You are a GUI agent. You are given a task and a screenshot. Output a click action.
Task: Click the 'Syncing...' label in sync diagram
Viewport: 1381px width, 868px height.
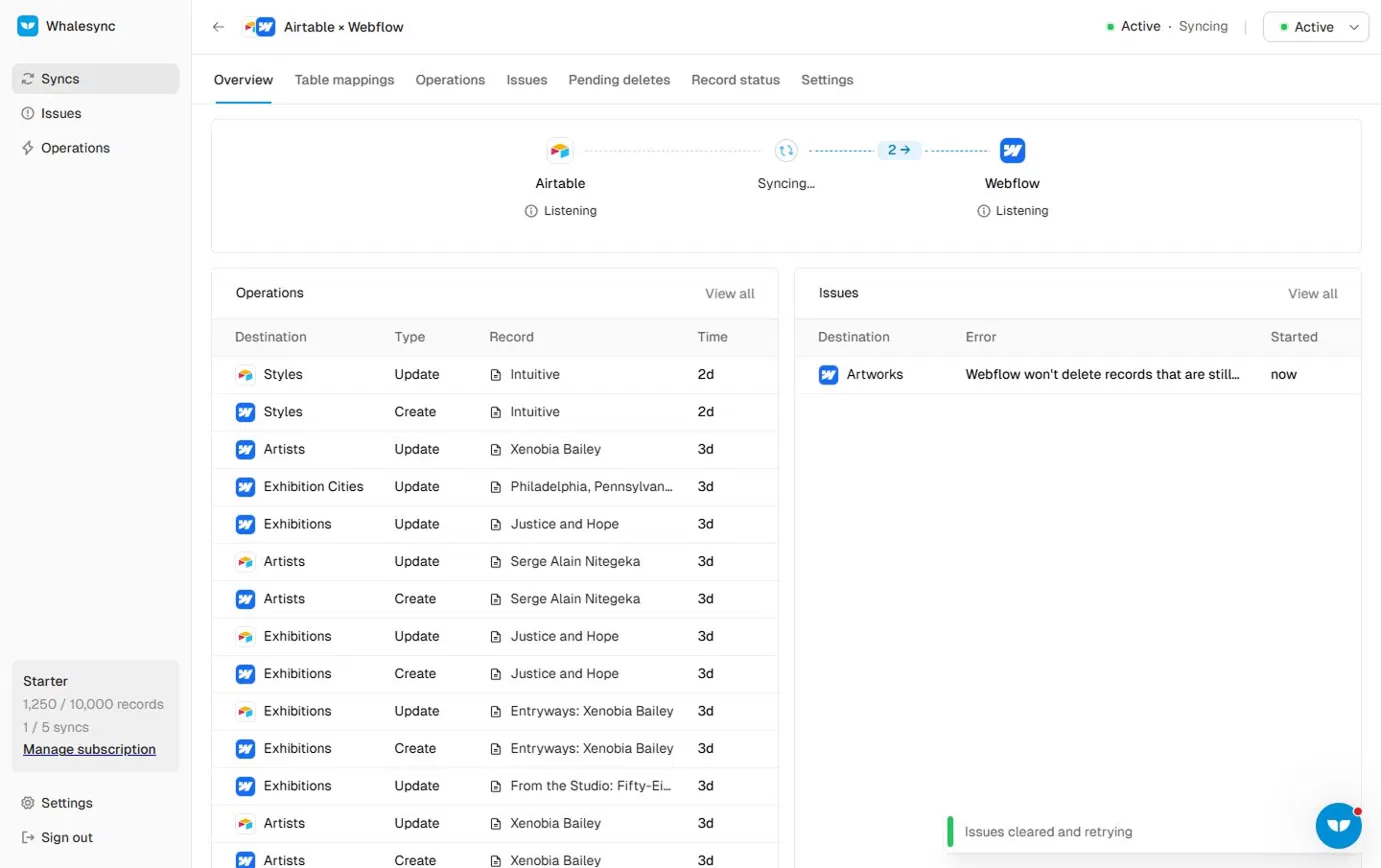point(787,184)
